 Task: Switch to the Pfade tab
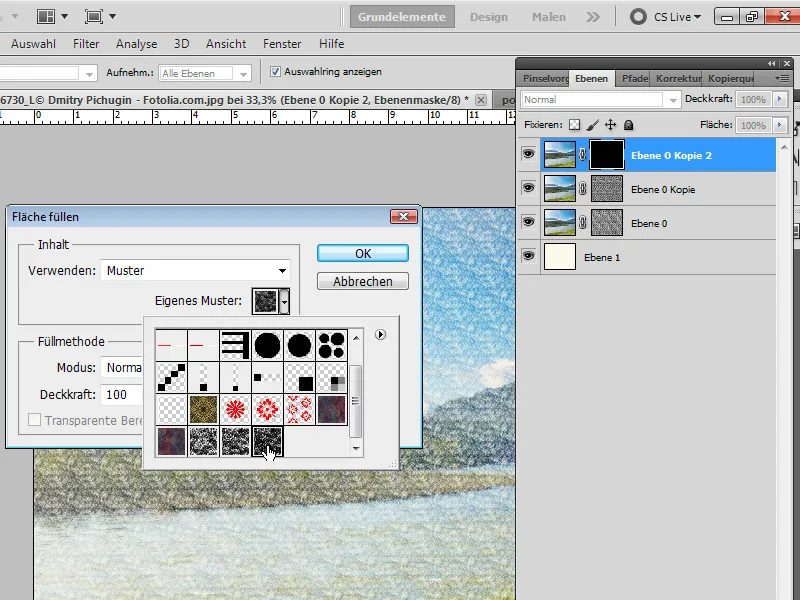point(634,79)
